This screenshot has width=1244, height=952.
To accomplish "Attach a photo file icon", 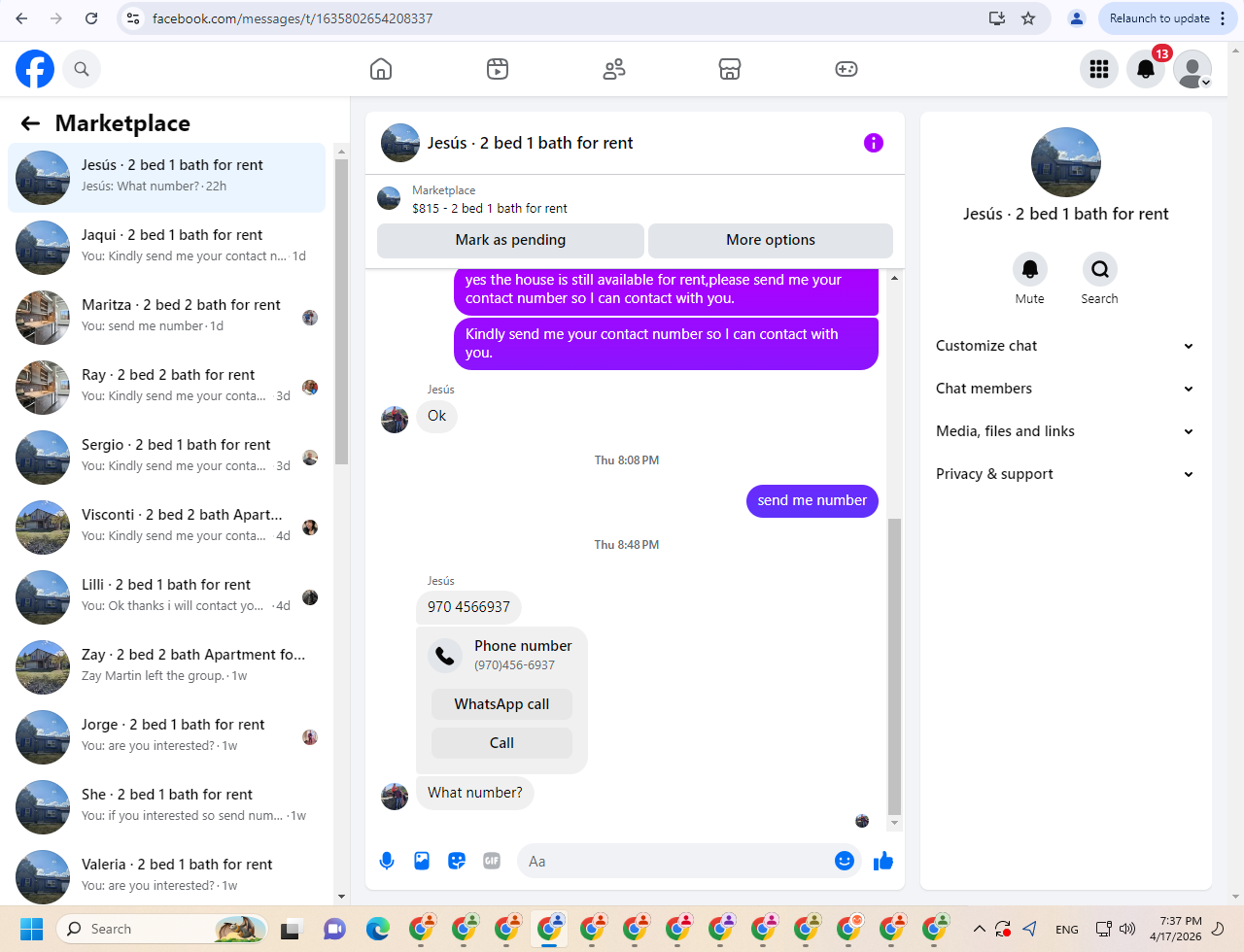I will coord(422,861).
